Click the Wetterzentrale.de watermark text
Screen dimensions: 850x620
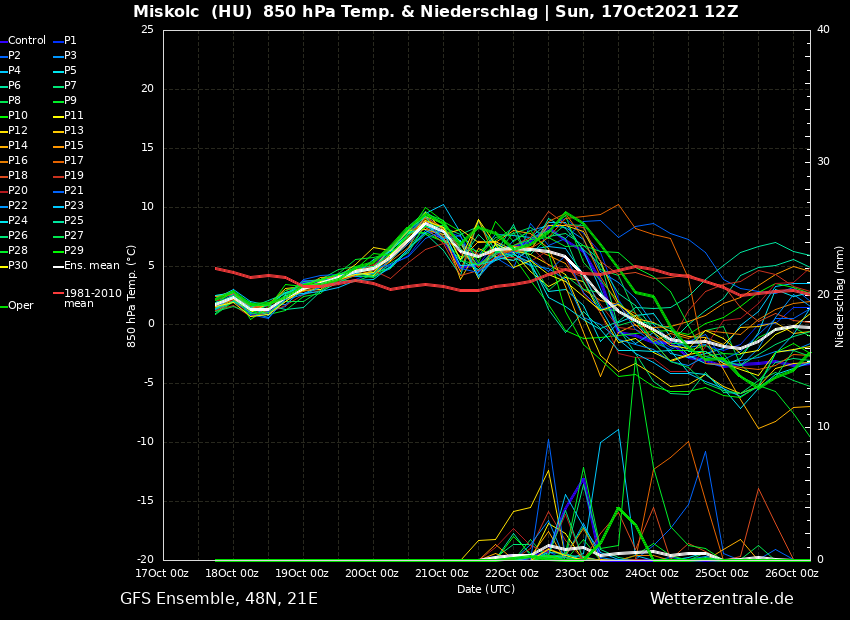(x=721, y=599)
